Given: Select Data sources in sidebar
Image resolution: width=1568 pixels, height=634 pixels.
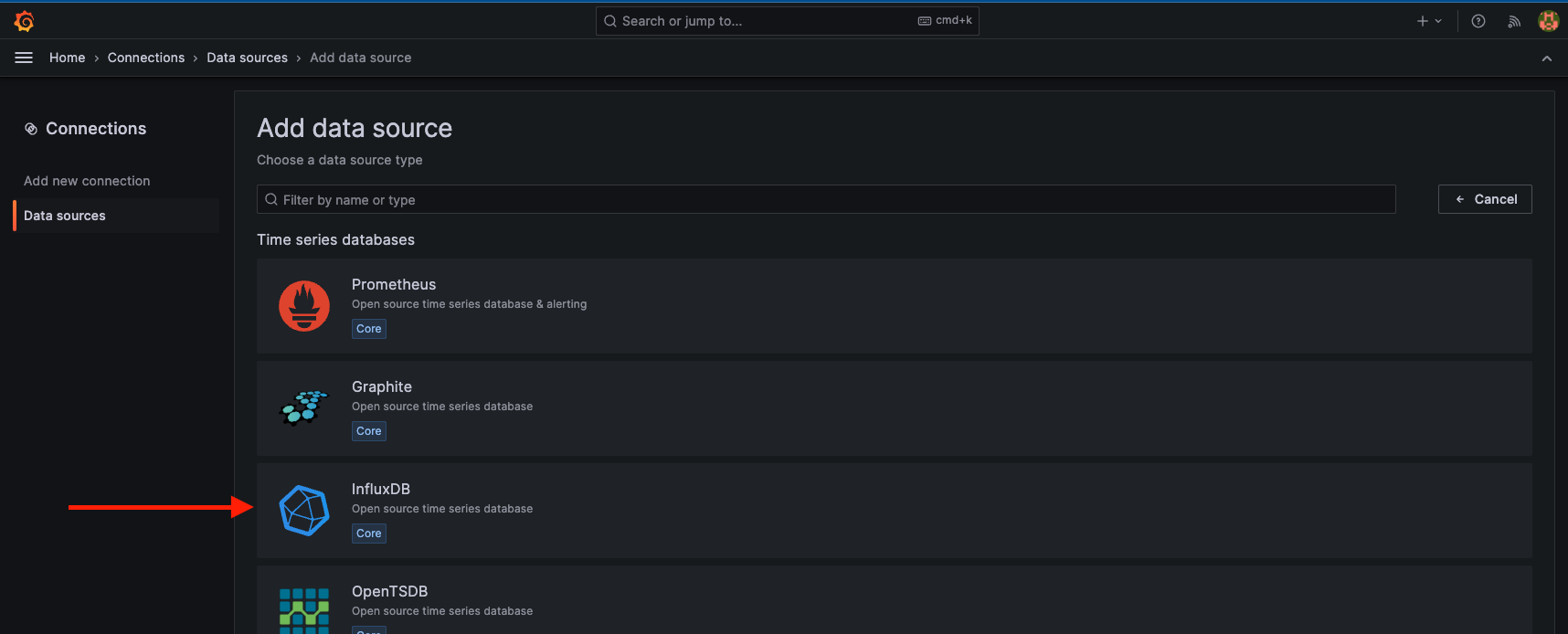Looking at the screenshot, I should [65, 216].
